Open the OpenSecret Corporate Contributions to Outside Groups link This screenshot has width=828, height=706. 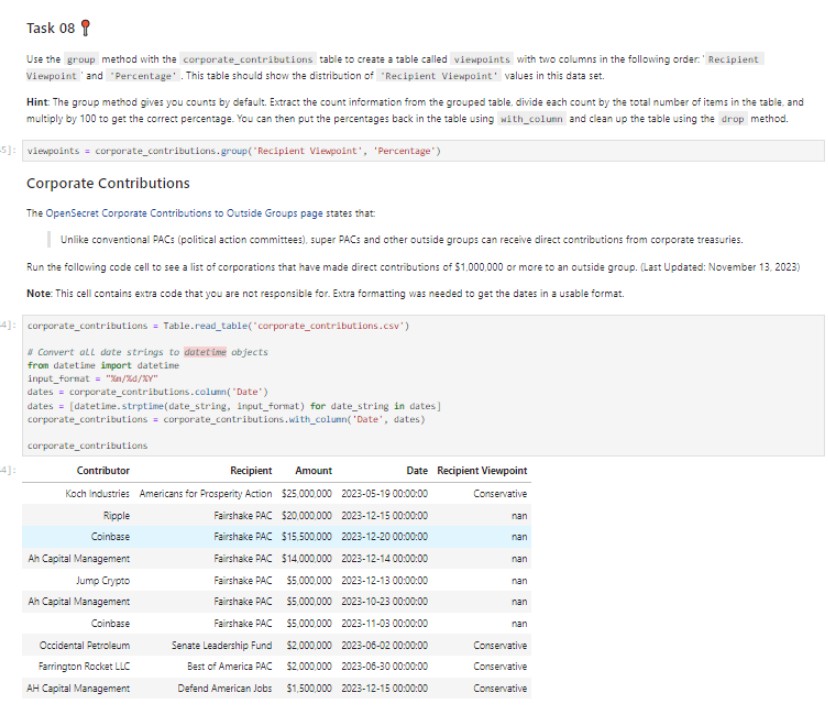tap(184, 213)
